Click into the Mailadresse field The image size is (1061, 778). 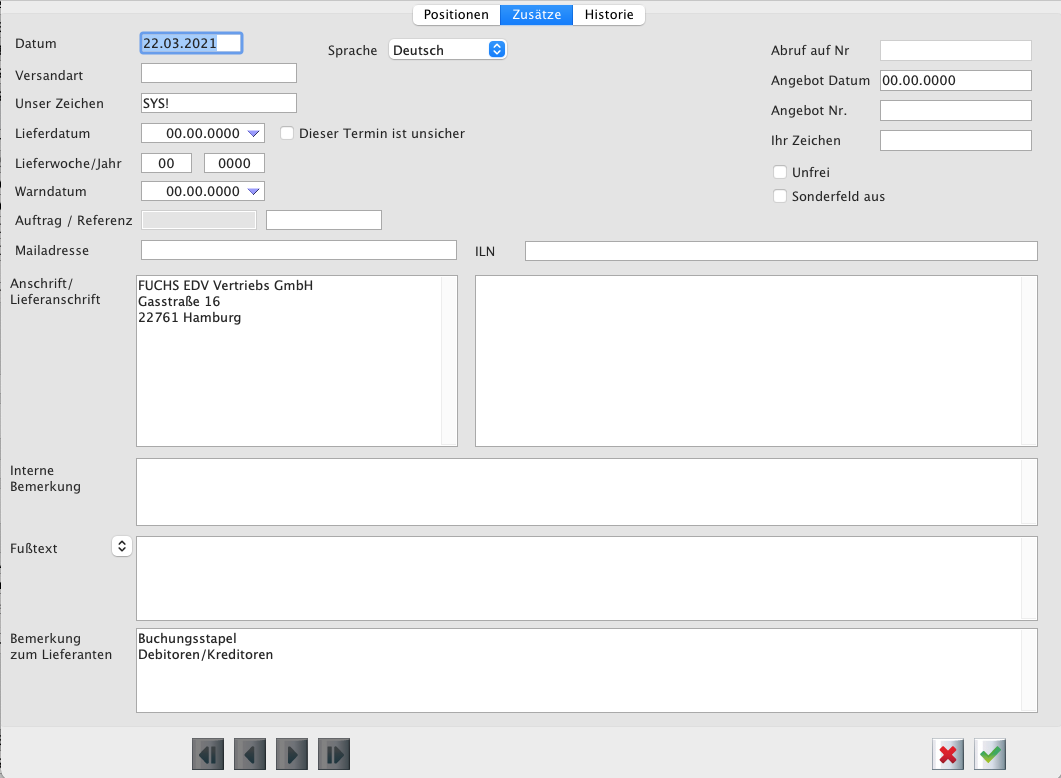pos(298,250)
